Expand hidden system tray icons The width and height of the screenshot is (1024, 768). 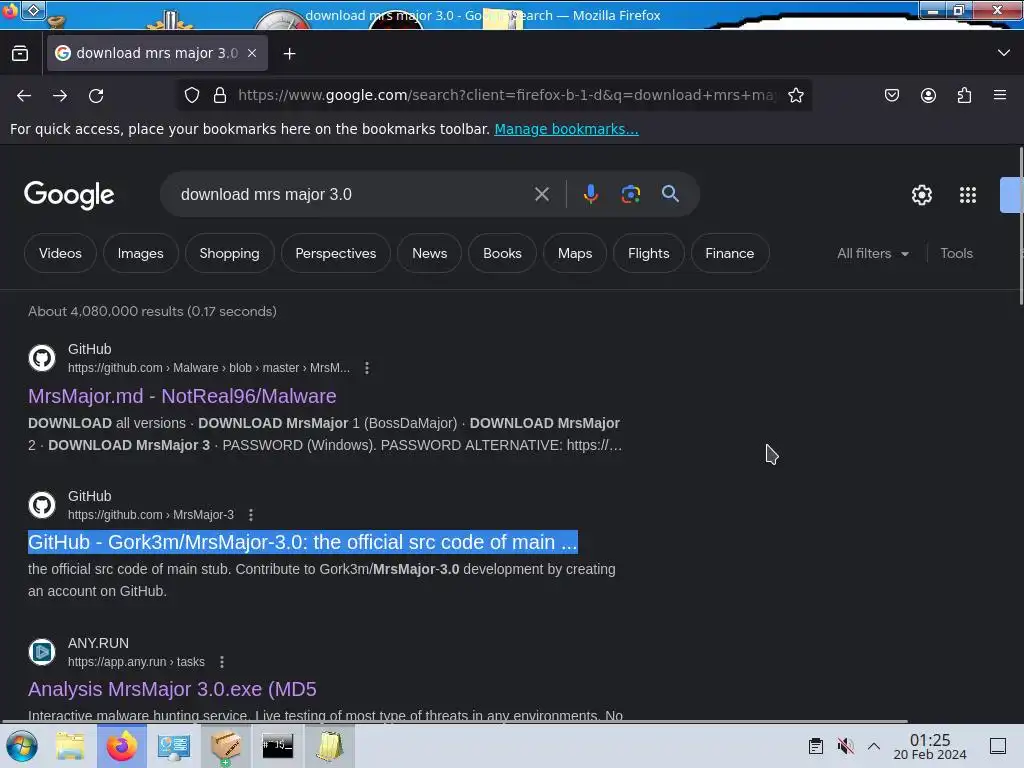click(874, 746)
